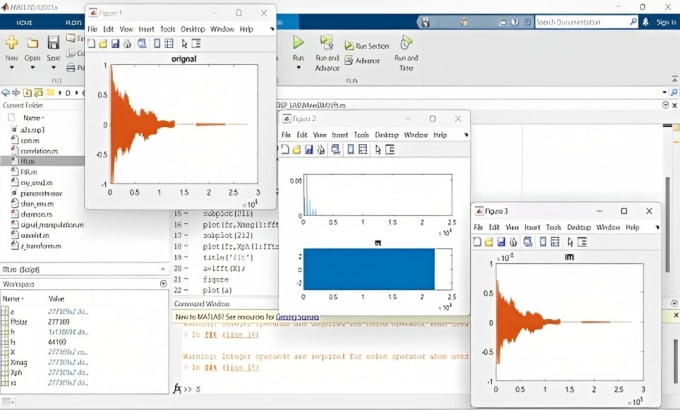Click the Save Figure icon in Figure 3 toolbar

pyautogui.click(x=501, y=242)
